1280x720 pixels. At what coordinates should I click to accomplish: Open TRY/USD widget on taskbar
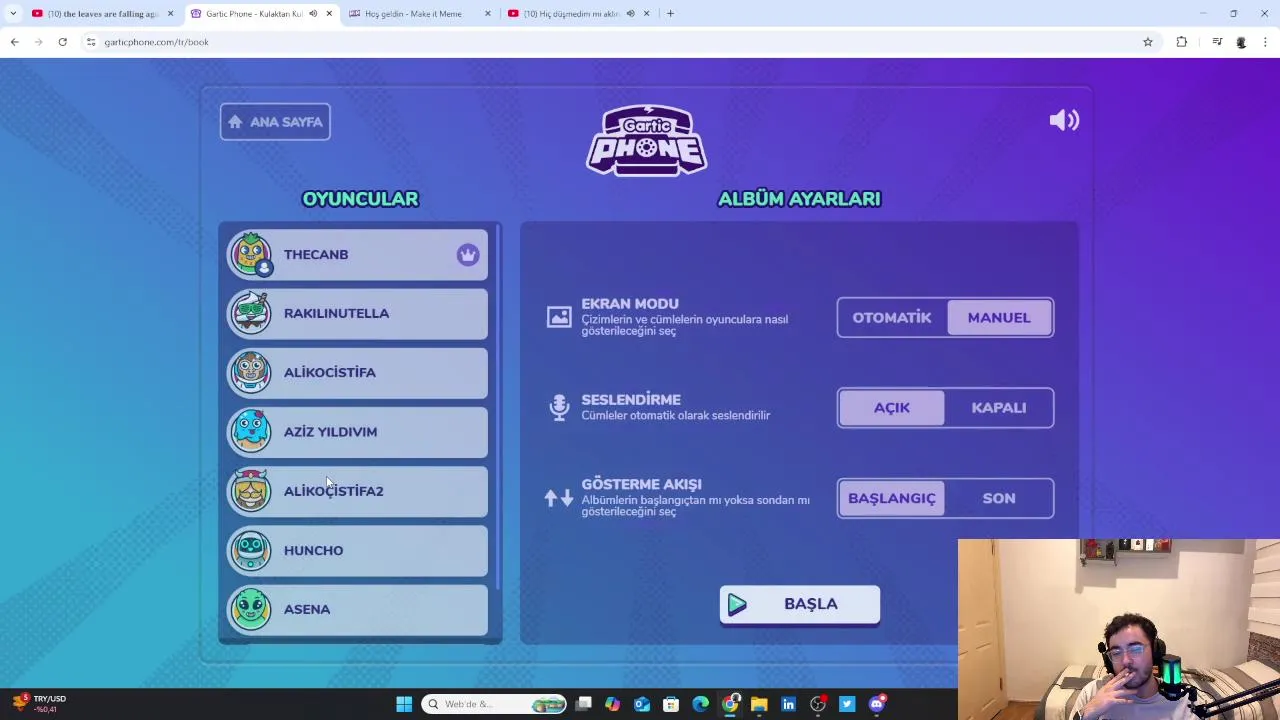point(38,704)
